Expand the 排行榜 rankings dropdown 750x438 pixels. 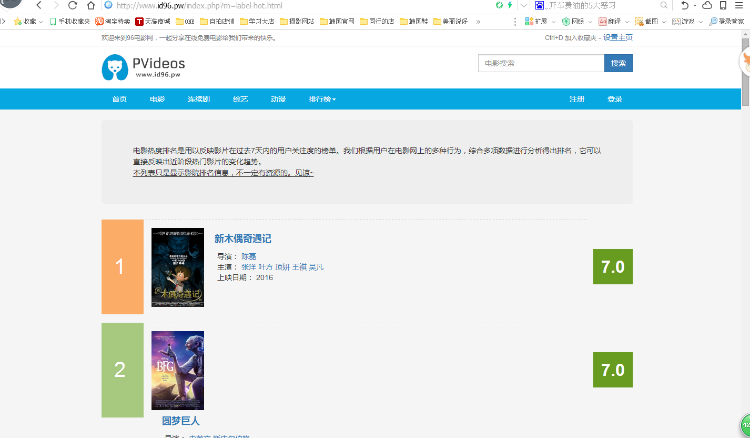click(x=322, y=99)
